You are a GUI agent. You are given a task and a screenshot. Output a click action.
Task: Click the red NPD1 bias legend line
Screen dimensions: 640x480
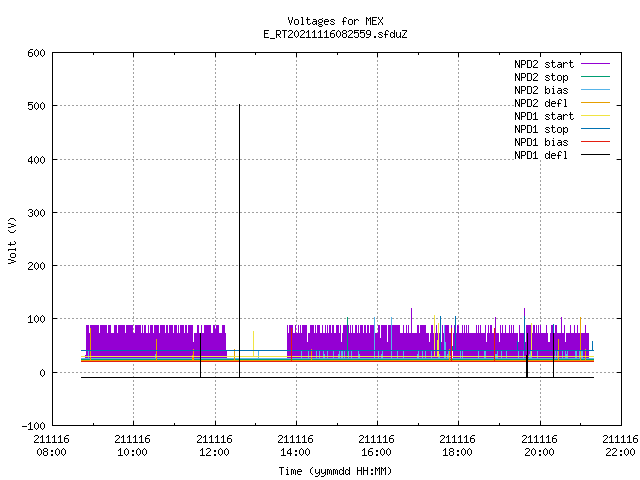tap(596, 142)
